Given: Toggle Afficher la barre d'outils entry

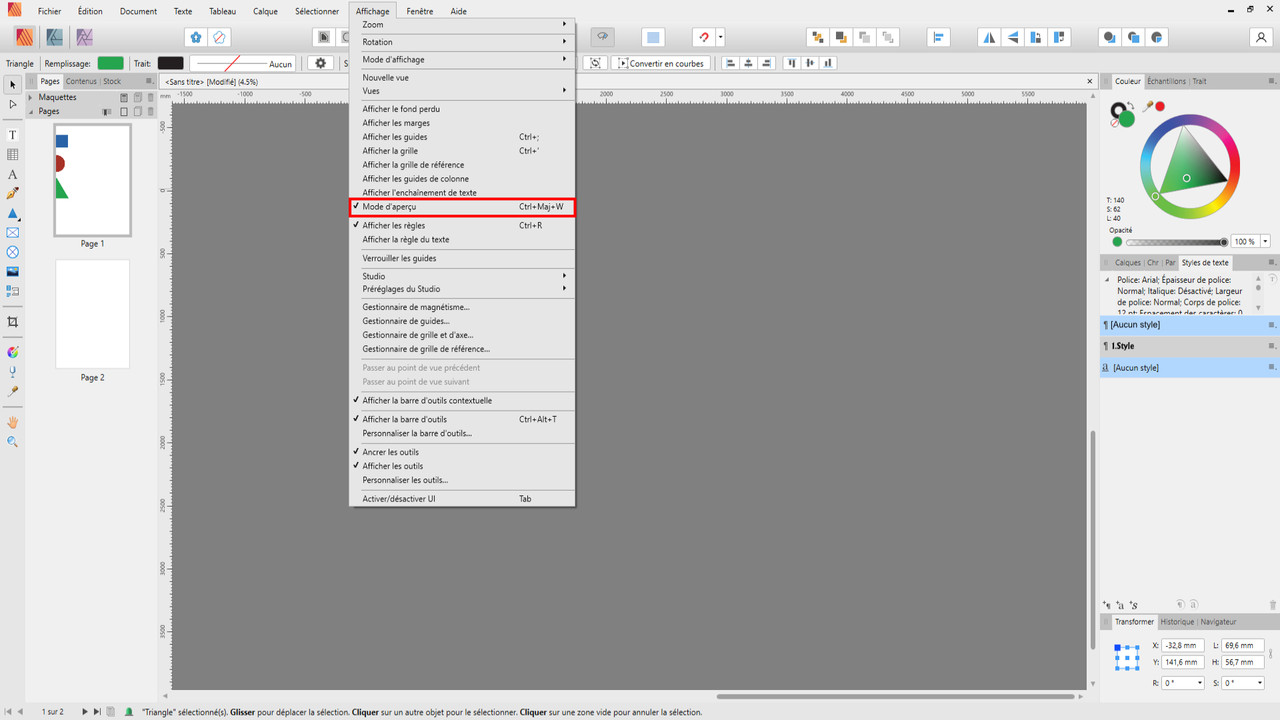Looking at the screenshot, I should pos(462,420).
